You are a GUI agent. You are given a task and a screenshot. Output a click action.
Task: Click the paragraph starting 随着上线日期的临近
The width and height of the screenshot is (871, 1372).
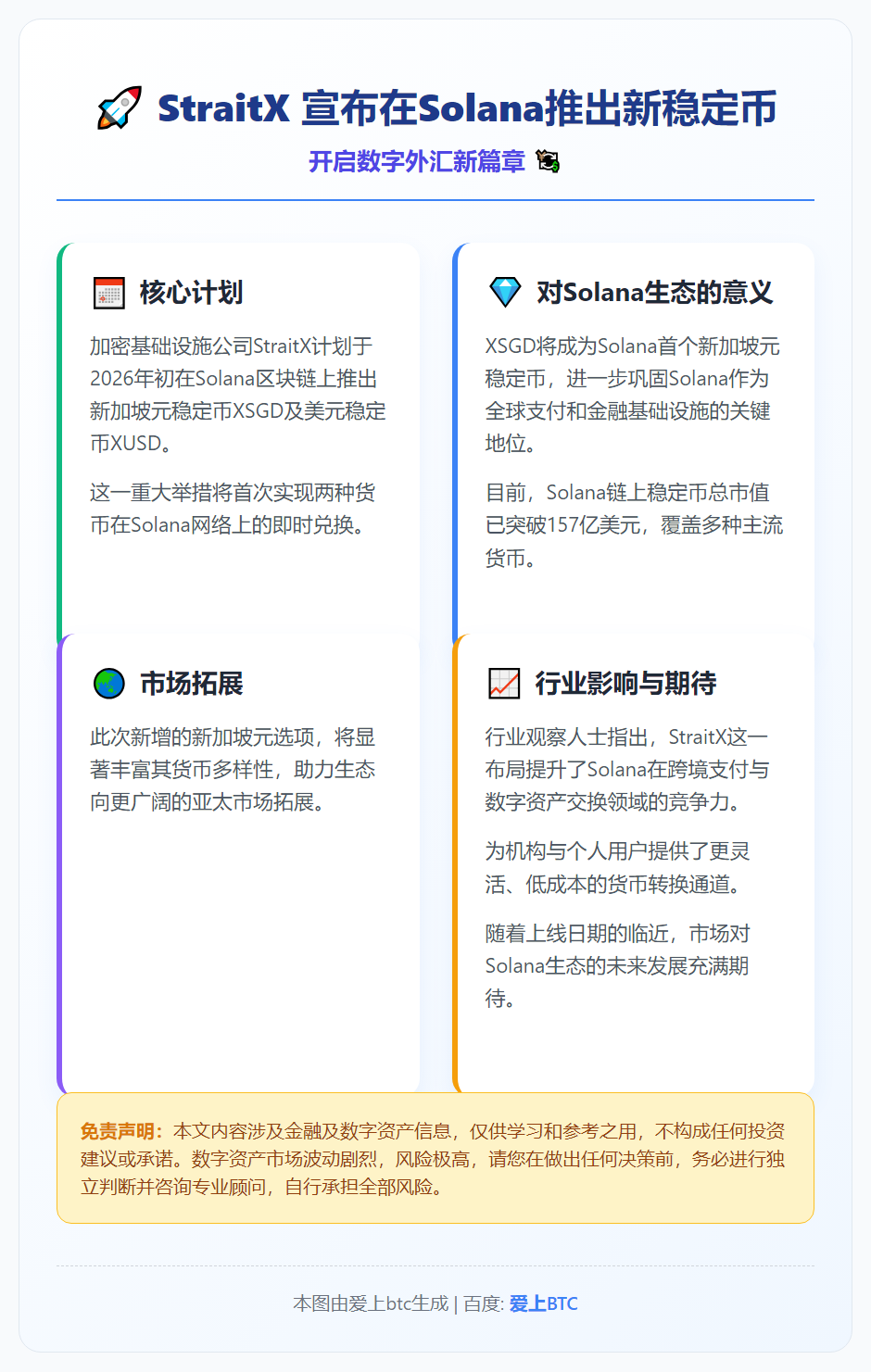pos(617,966)
